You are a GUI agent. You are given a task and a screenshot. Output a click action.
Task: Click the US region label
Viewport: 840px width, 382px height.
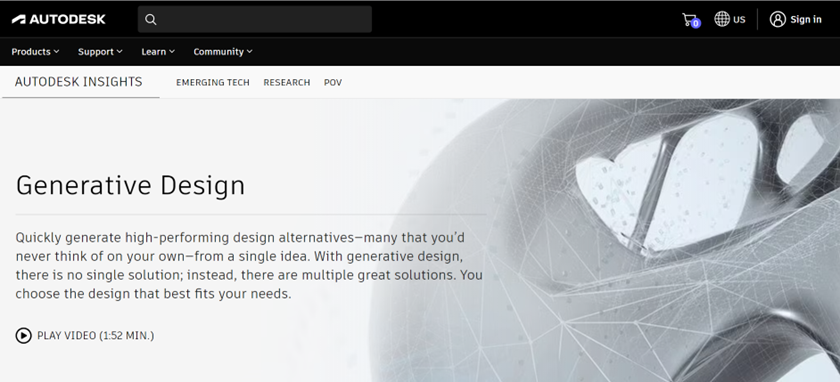click(739, 20)
